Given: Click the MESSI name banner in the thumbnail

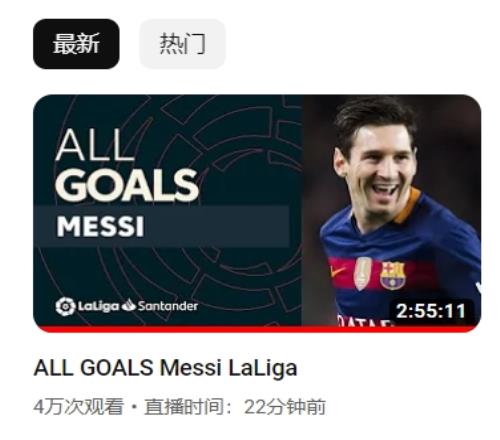Looking at the screenshot, I should pos(161,227).
